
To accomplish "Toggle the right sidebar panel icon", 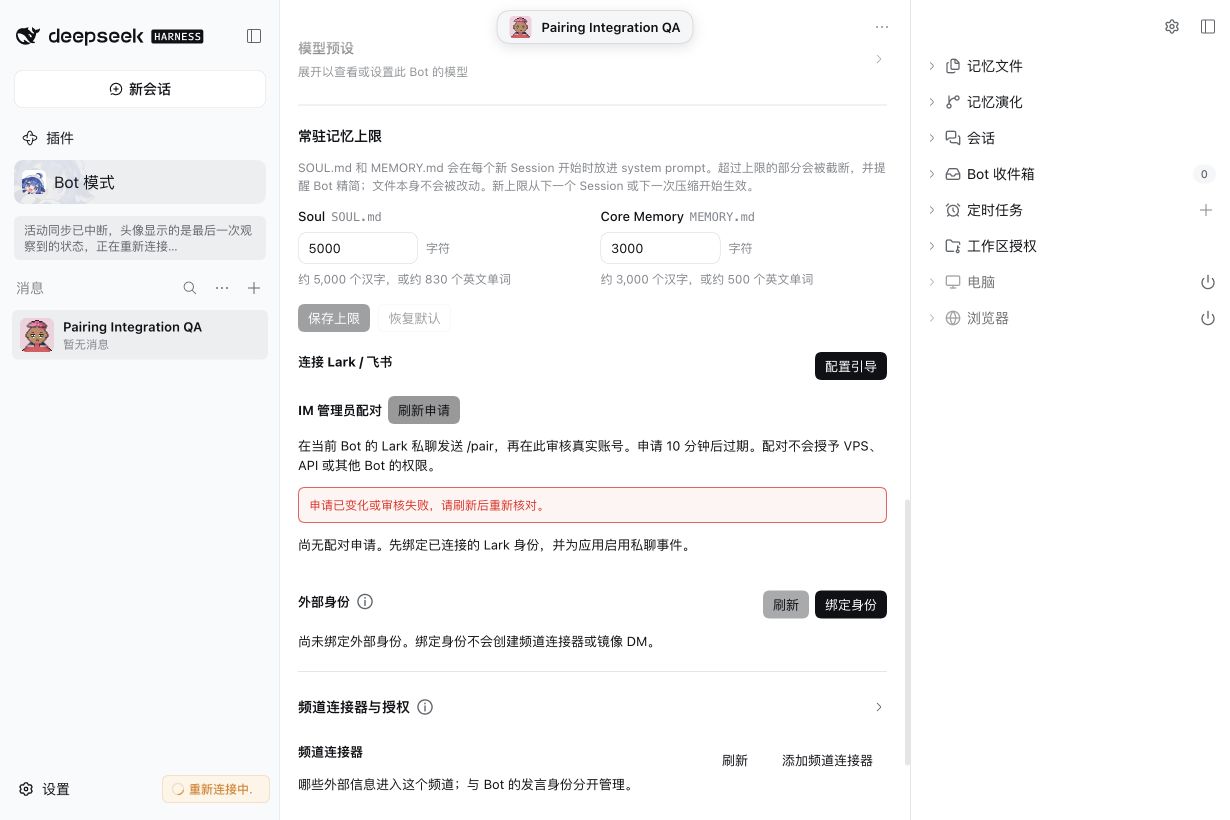I will [1208, 27].
